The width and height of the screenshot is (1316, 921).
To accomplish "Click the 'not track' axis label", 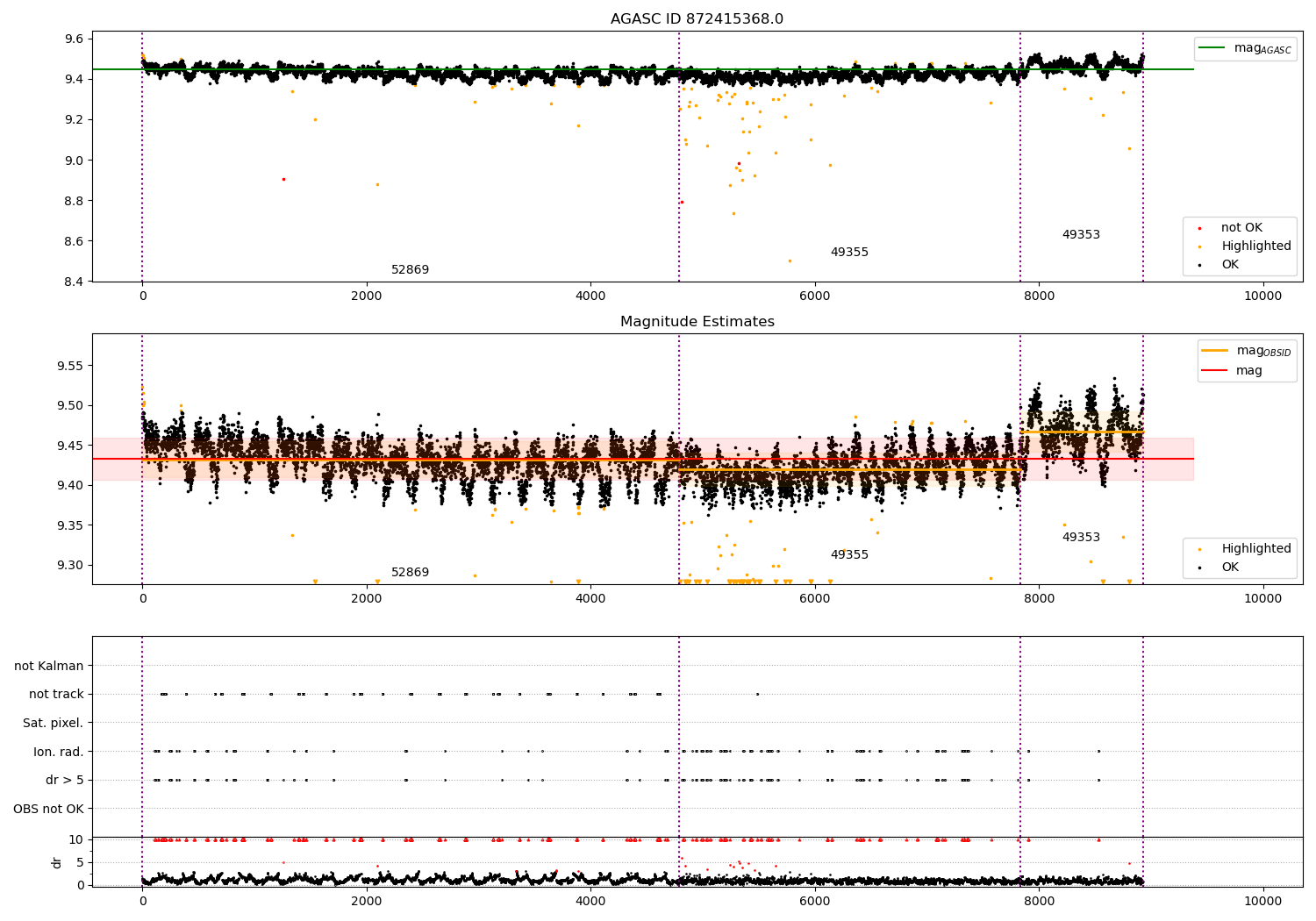I will [x=56, y=695].
